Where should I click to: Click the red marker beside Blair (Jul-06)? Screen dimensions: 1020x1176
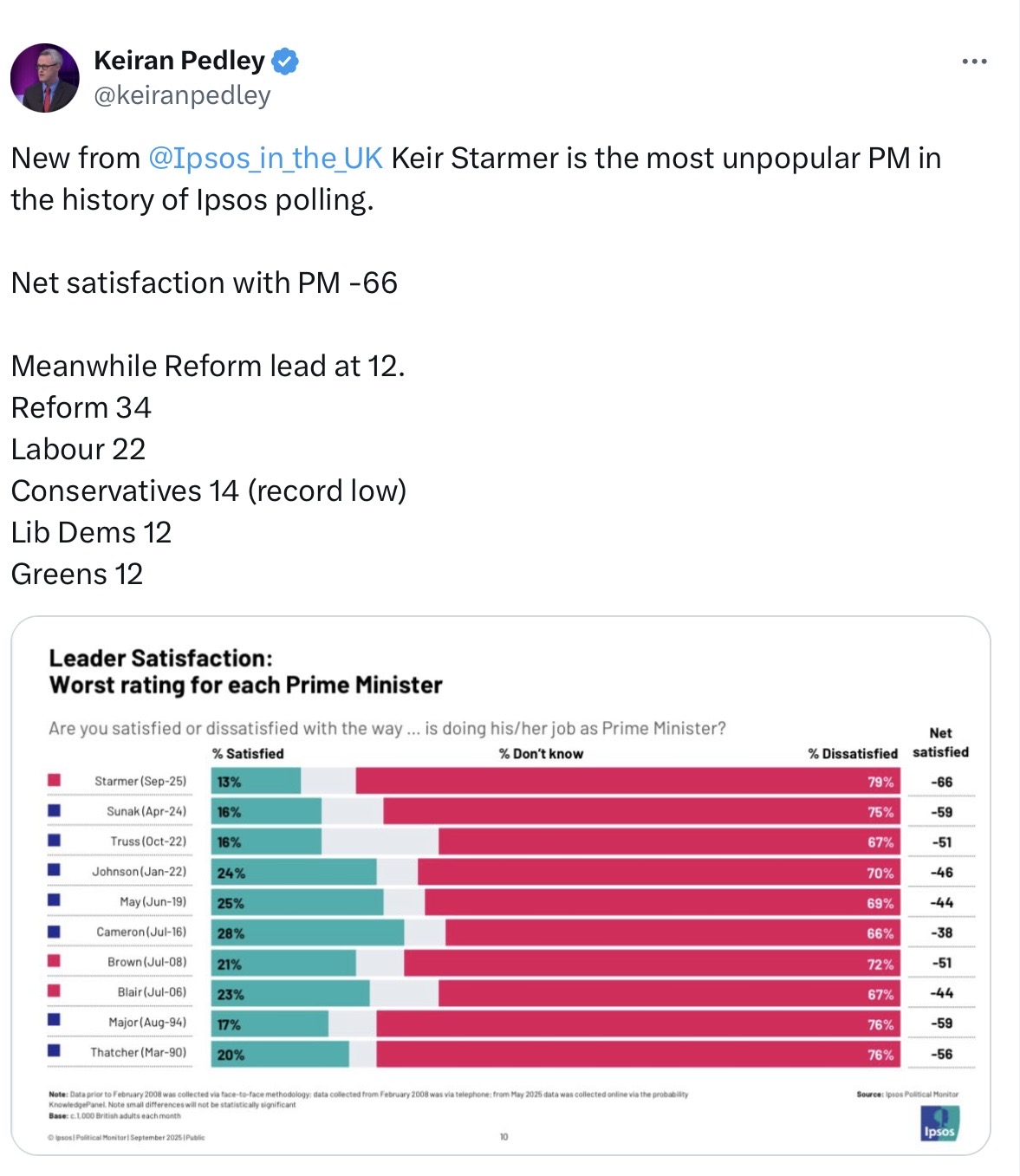click(x=54, y=991)
